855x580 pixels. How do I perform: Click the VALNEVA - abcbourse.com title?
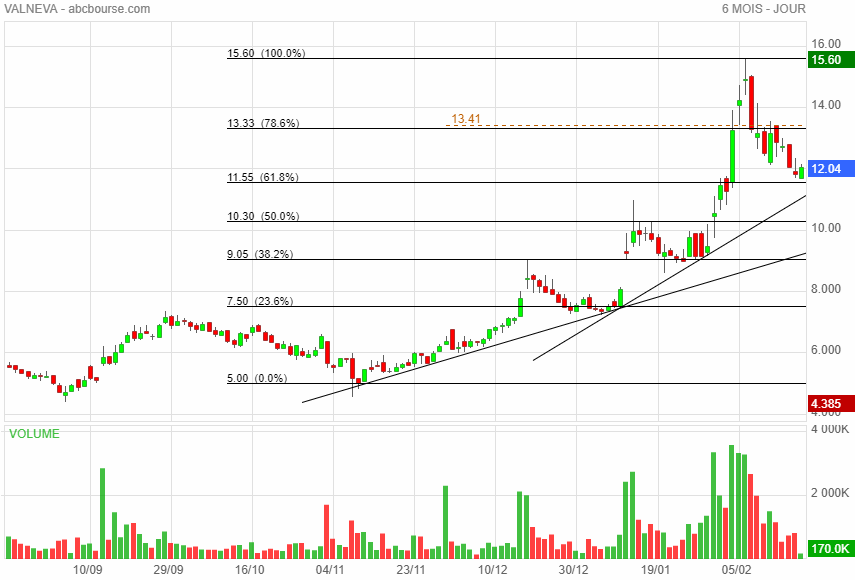coord(77,9)
